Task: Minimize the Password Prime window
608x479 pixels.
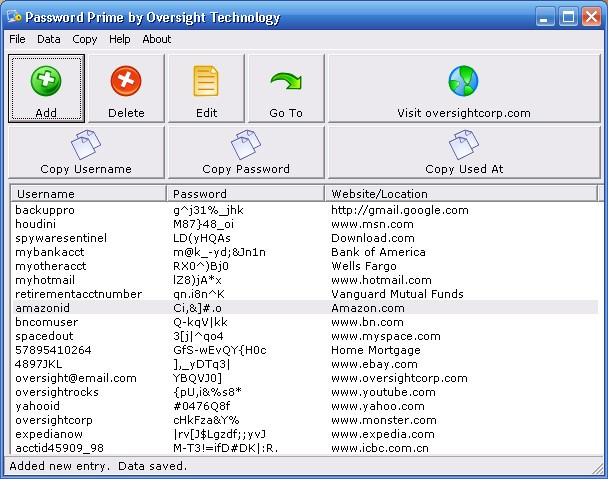Action: (x=544, y=17)
